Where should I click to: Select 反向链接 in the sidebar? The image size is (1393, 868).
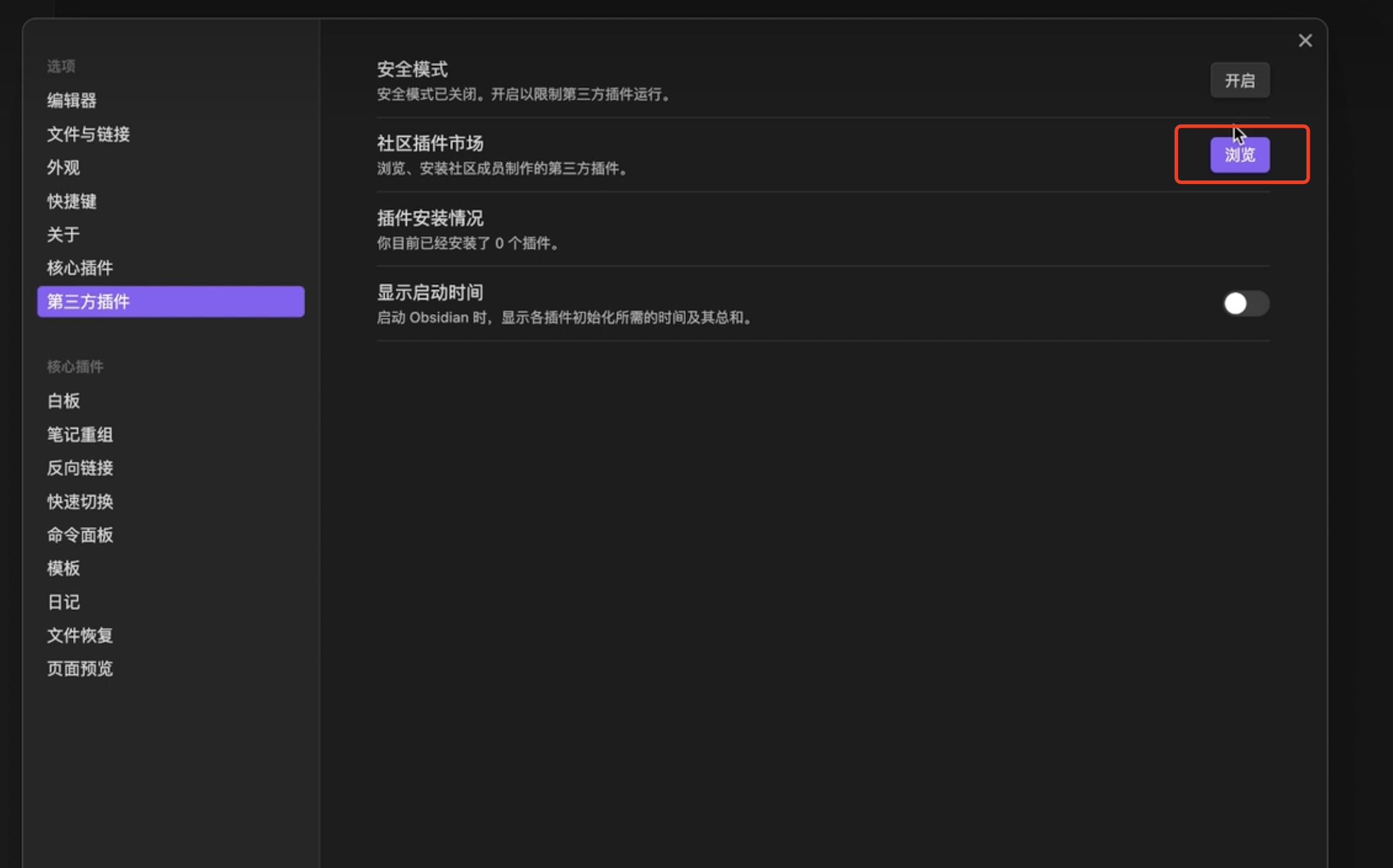tap(80, 468)
